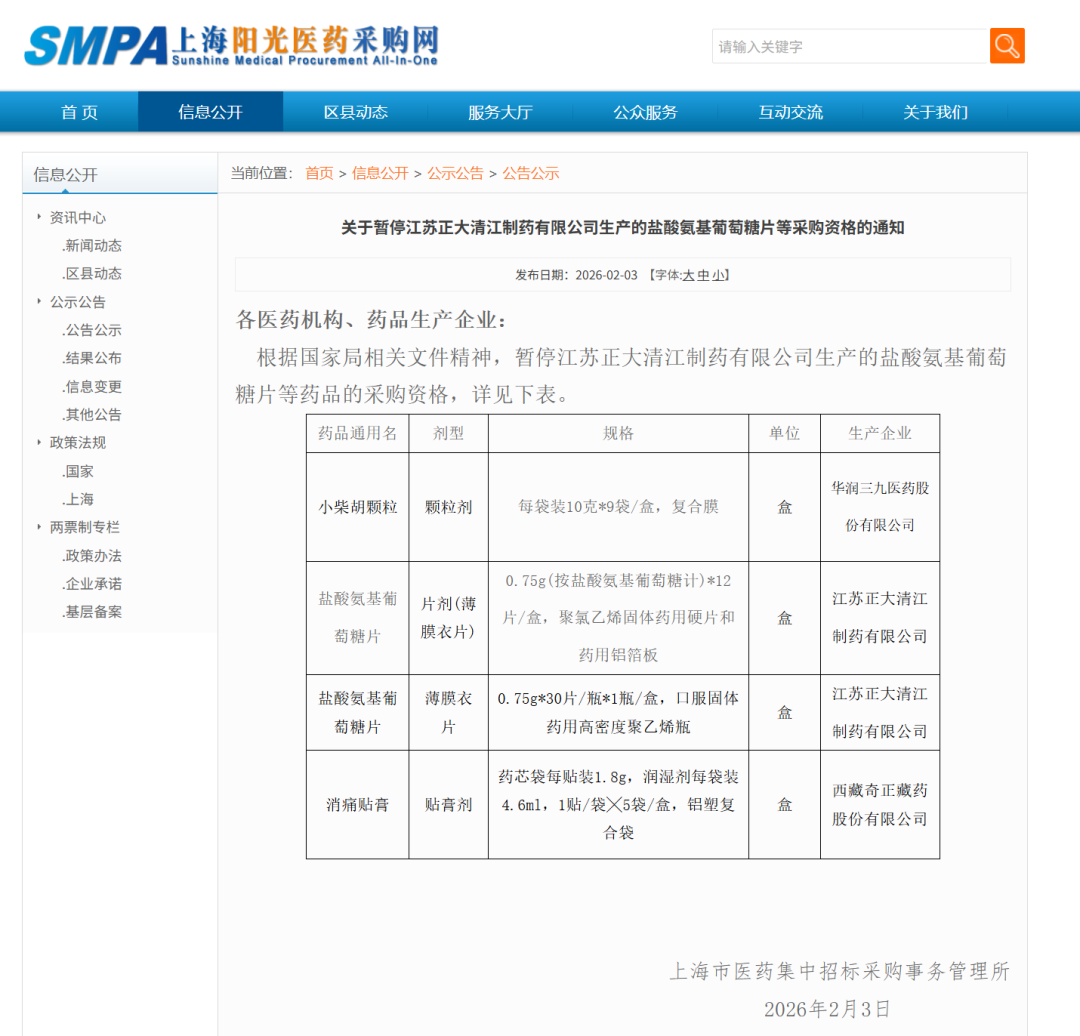Open 其他公告 in sidebar

92,415
